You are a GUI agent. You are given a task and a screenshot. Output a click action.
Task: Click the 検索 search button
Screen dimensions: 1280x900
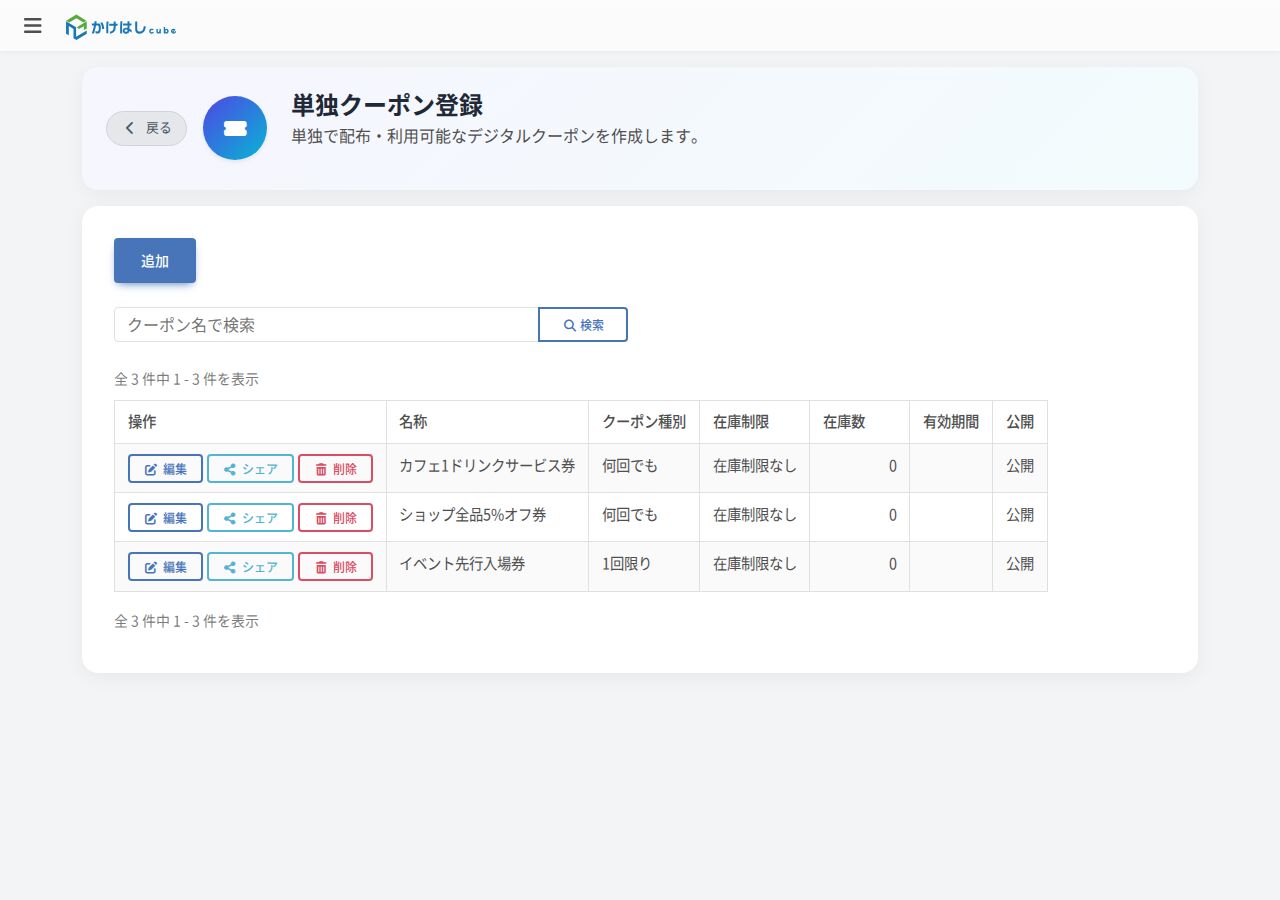click(583, 325)
